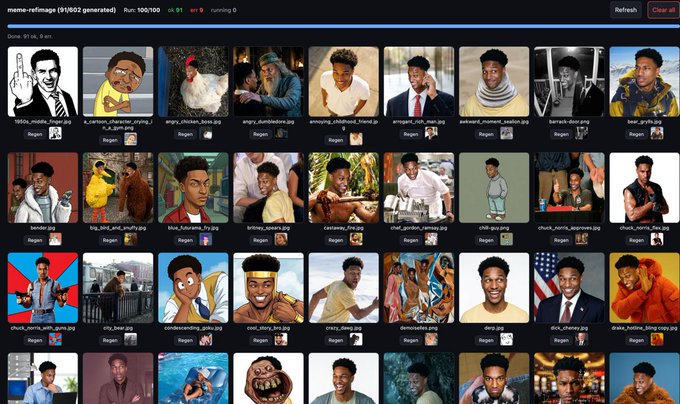Viewport: 680px width, 404px height.
Task: Open the blue_futurama_fry.jpg cartoon image
Action: click(x=193, y=187)
